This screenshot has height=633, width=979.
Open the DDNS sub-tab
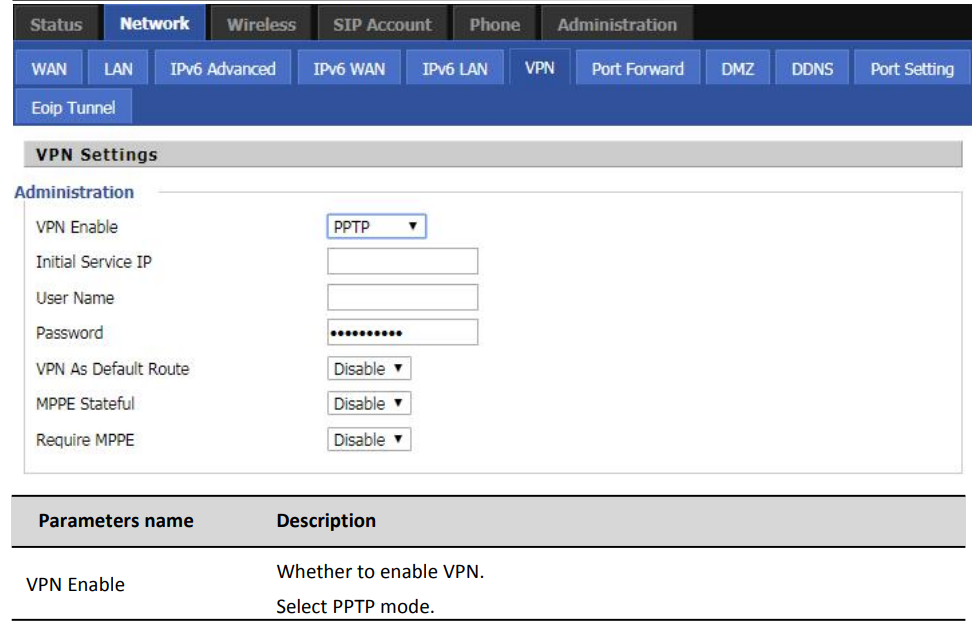[x=812, y=69]
